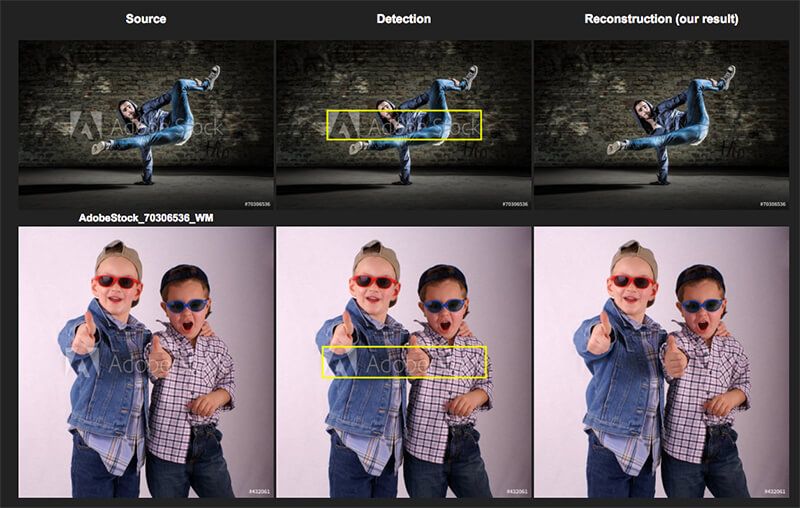Open the detection image of two boys
Viewport: 800px width, 508px height.
coord(404,362)
